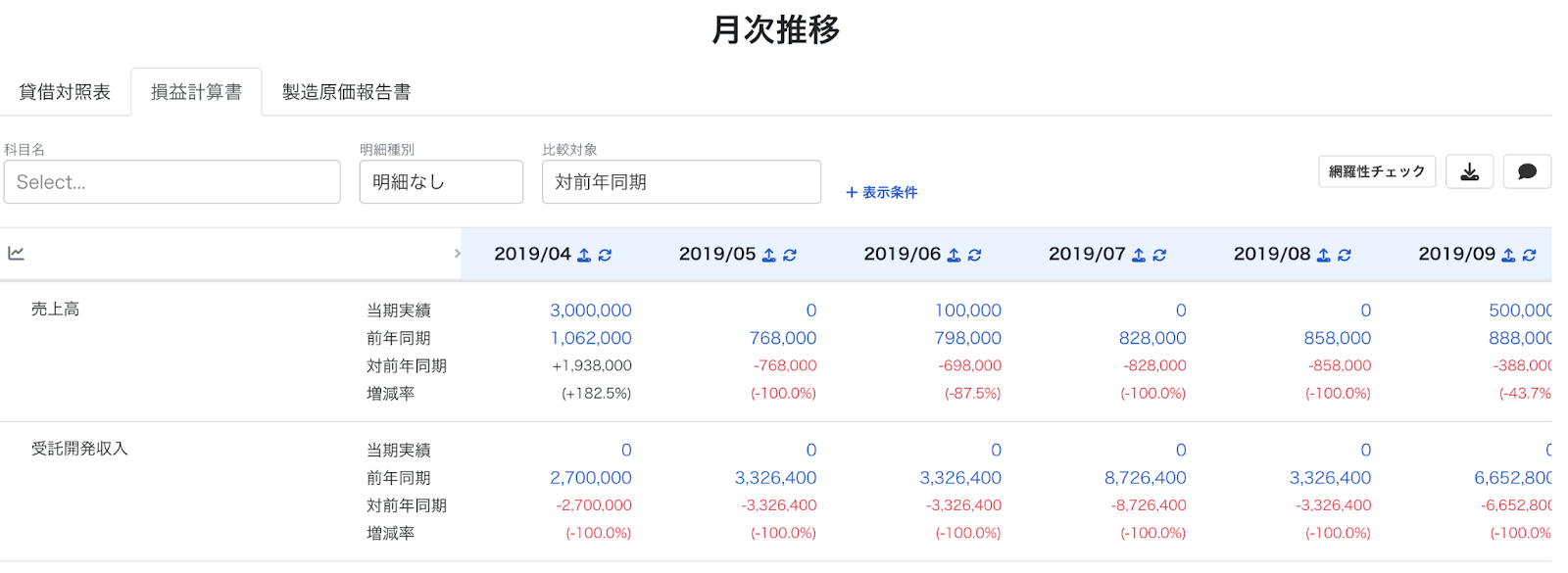Click the -8,726,400 difference value

pyautogui.click(x=1149, y=505)
